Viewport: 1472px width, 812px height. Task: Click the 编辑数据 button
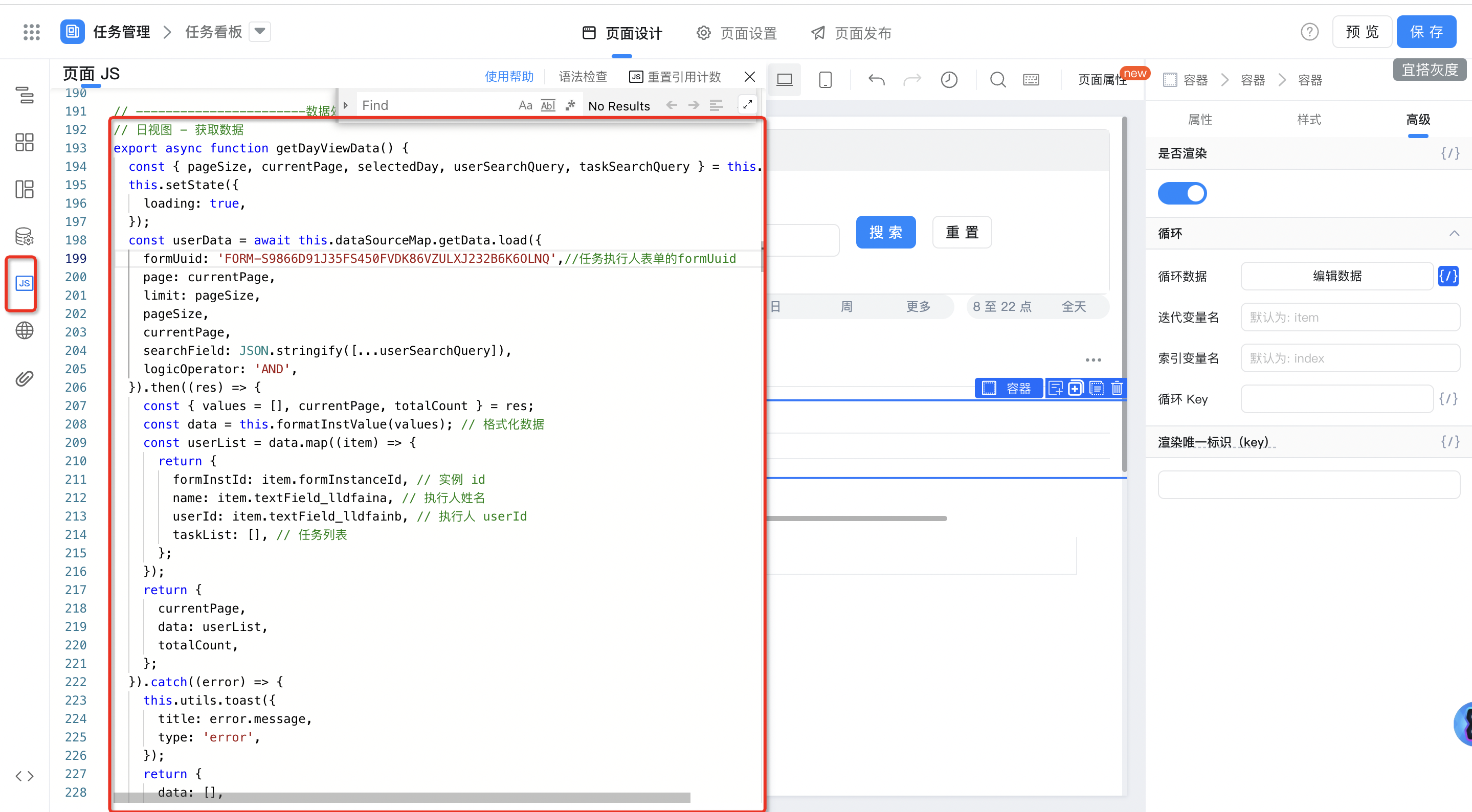[1337, 277]
